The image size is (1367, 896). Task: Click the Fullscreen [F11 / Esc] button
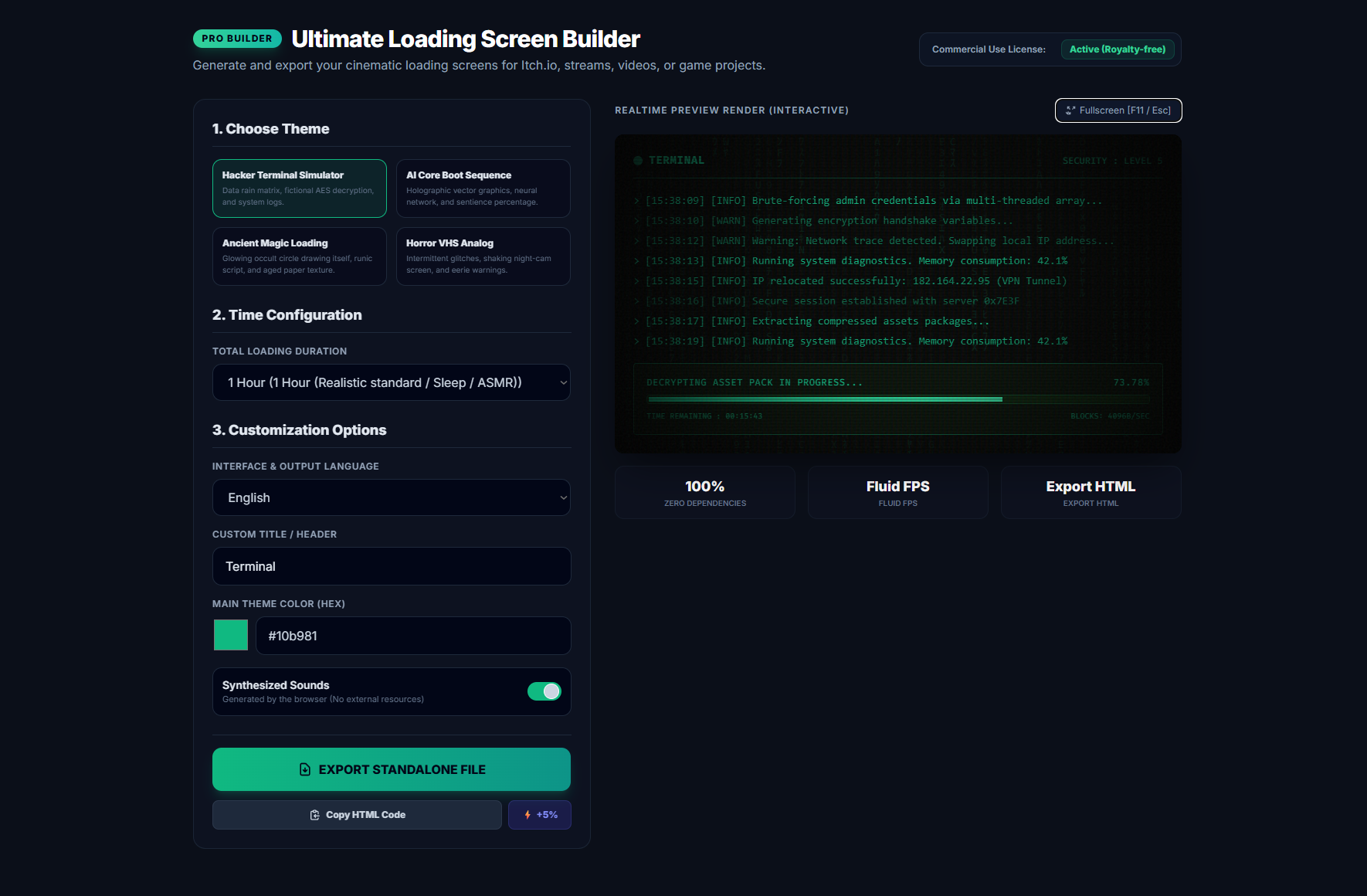pyautogui.click(x=1118, y=110)
